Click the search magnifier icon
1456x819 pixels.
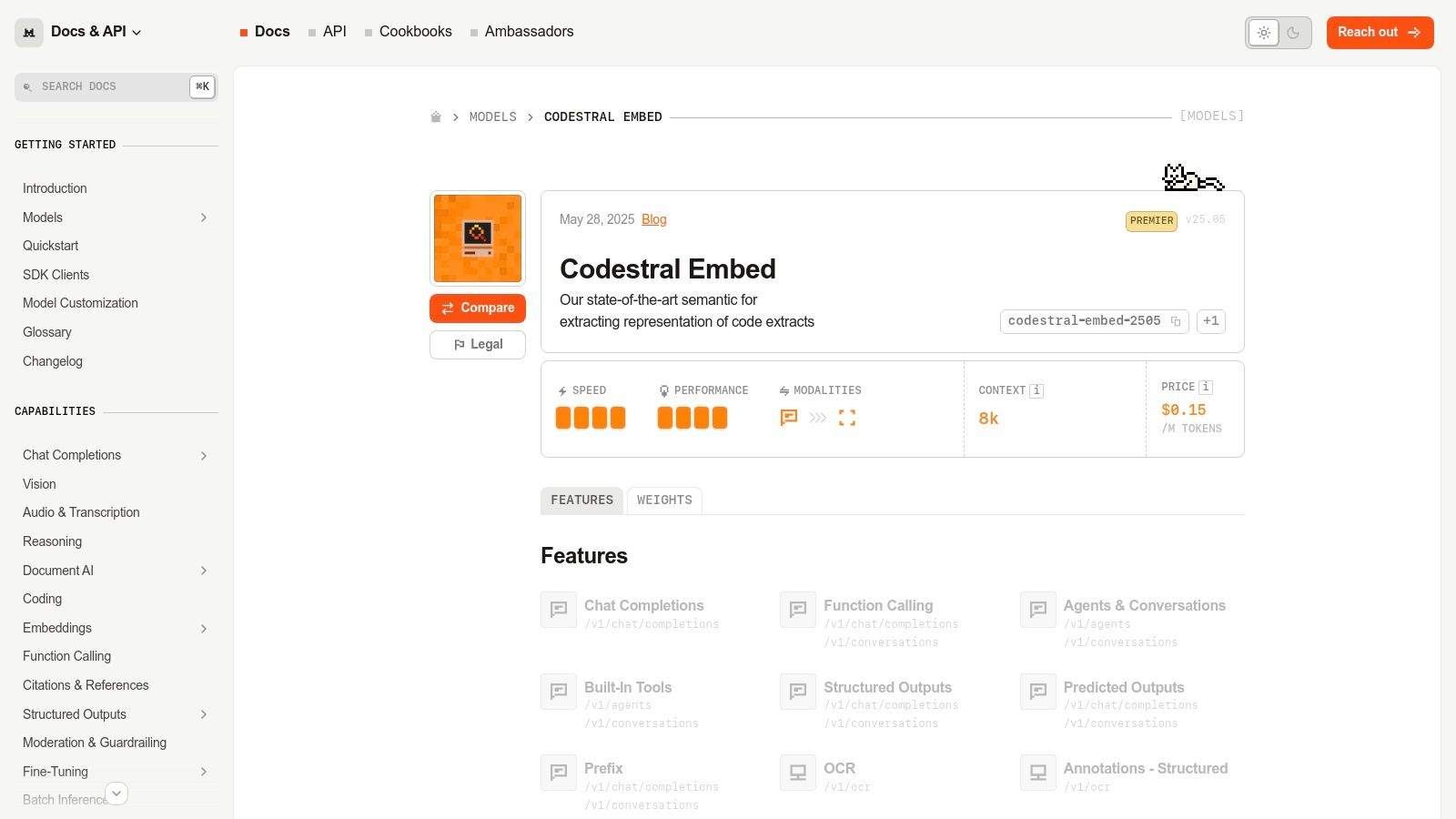tap(27, 87)
